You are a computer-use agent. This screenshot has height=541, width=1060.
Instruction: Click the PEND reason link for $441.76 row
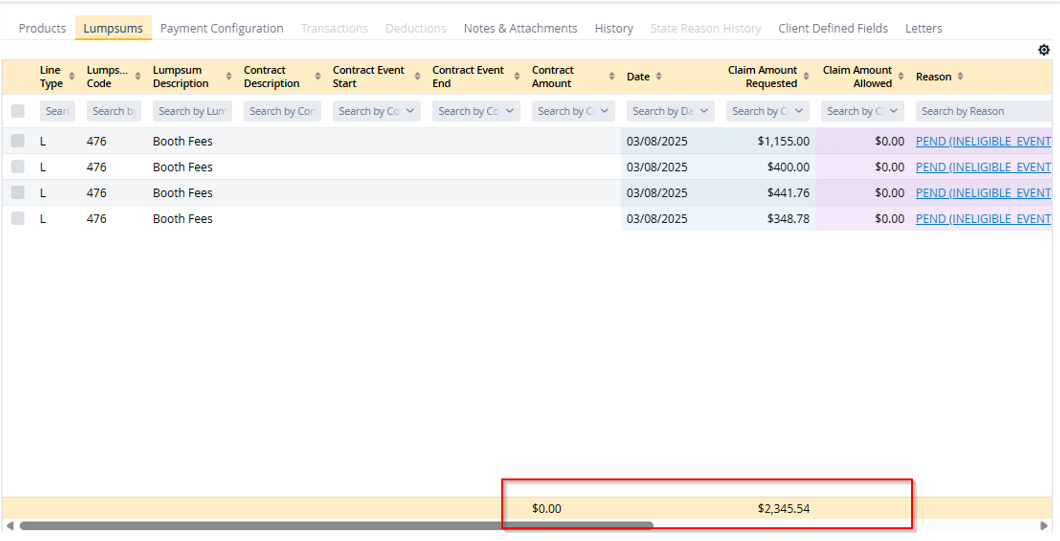(983, 193)
